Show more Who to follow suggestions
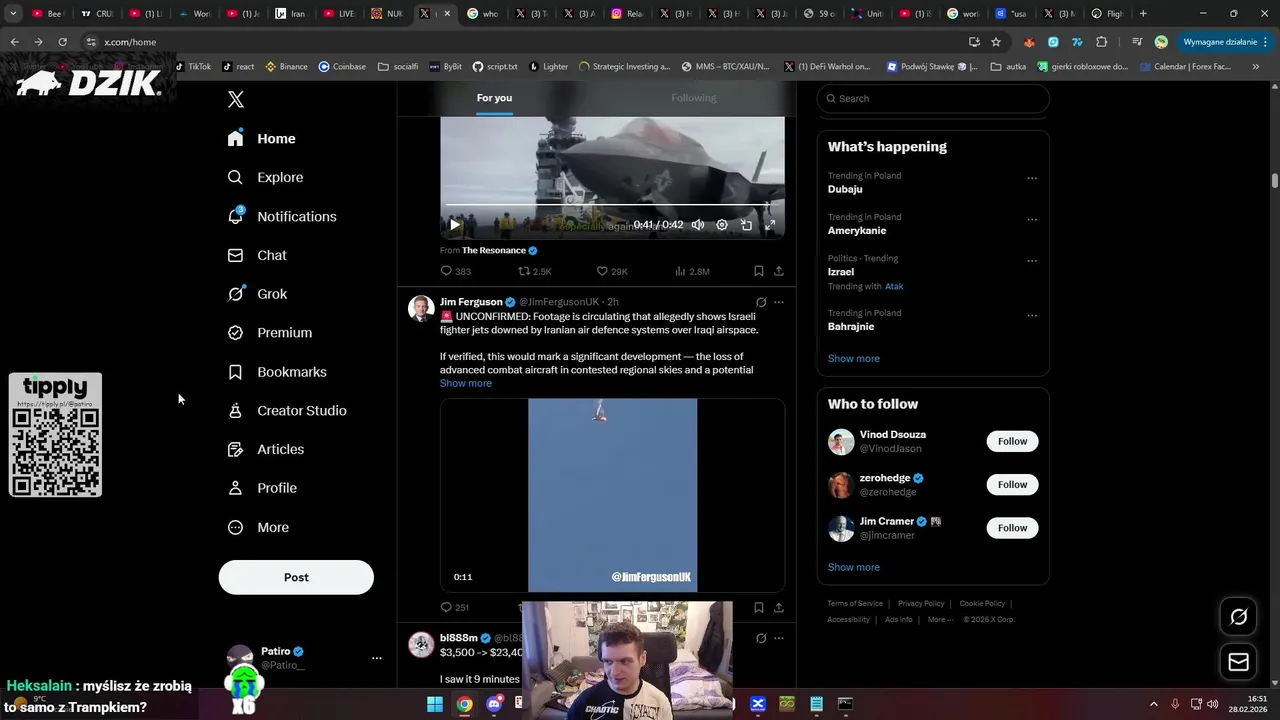Viewport: 1280px width, 720px height. 854,567
